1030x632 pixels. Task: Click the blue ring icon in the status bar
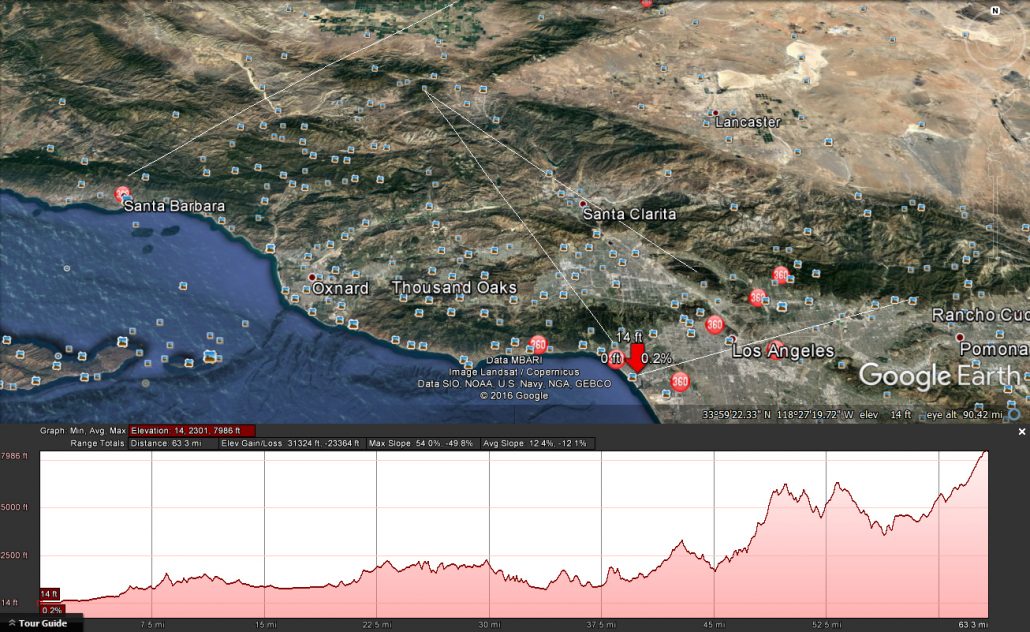(x=1014, y=415)
